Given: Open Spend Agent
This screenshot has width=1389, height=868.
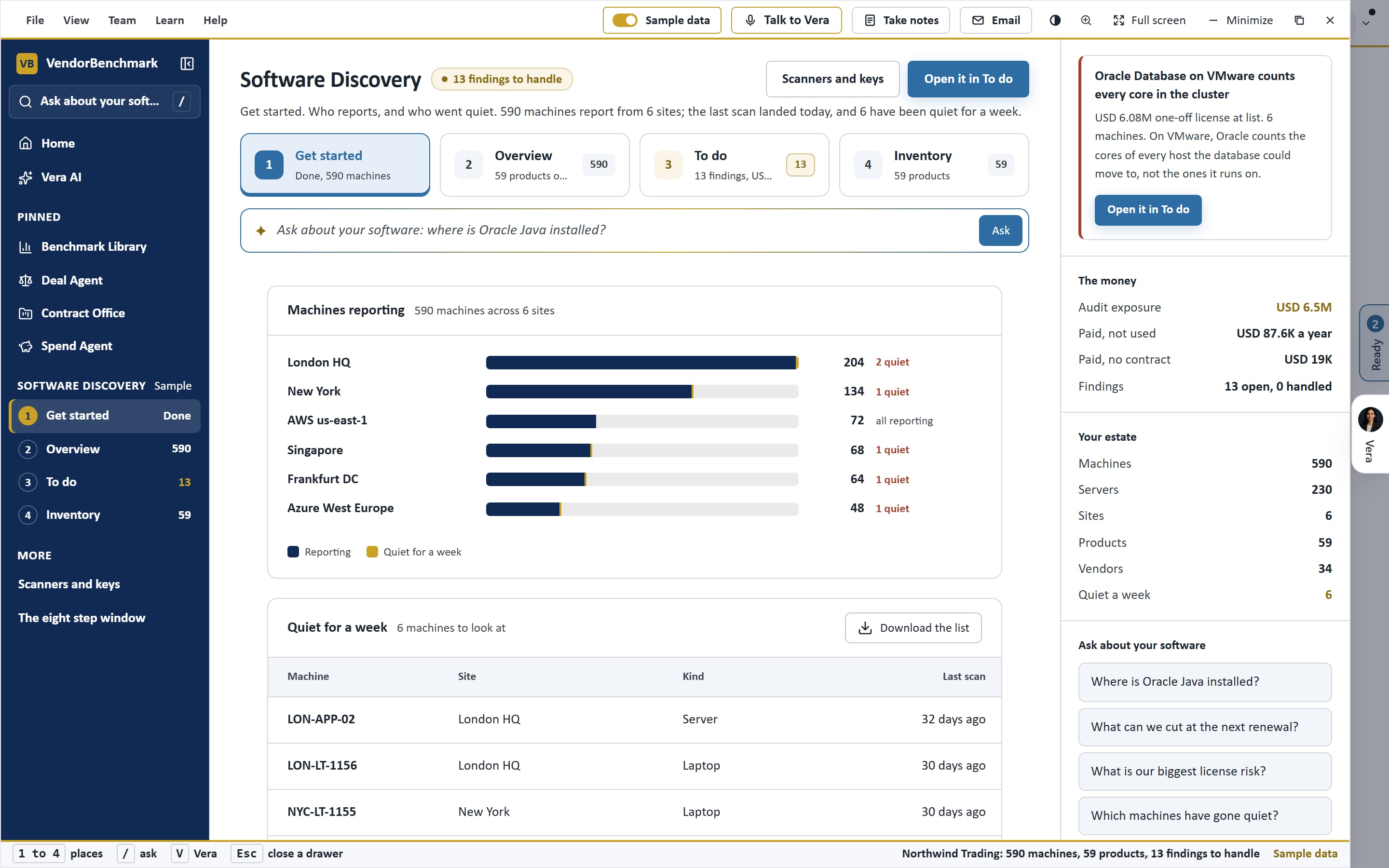Looking at the screenshot, I should coord(105,346).
